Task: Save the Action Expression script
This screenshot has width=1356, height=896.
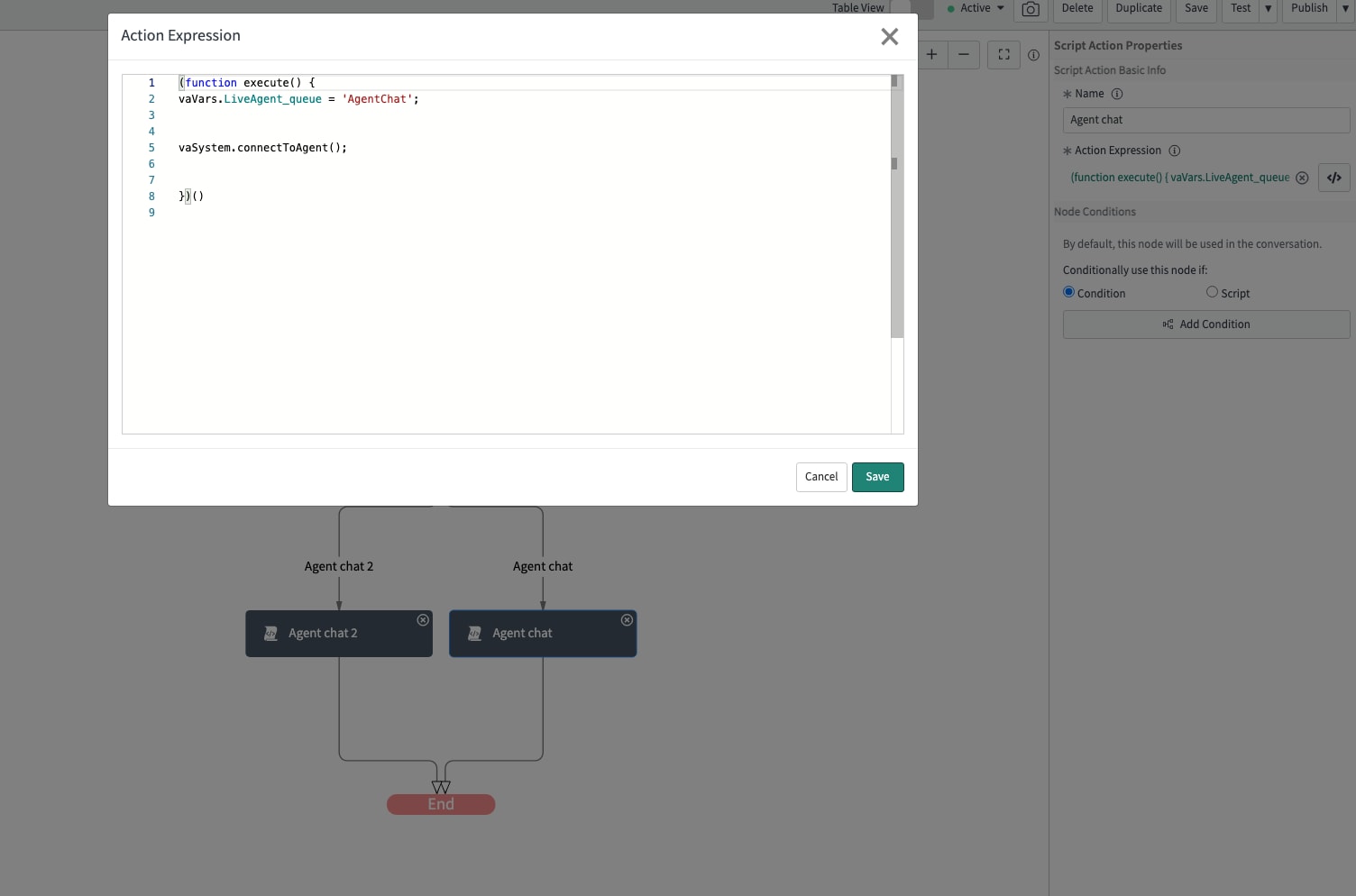Action: point(877,477)
